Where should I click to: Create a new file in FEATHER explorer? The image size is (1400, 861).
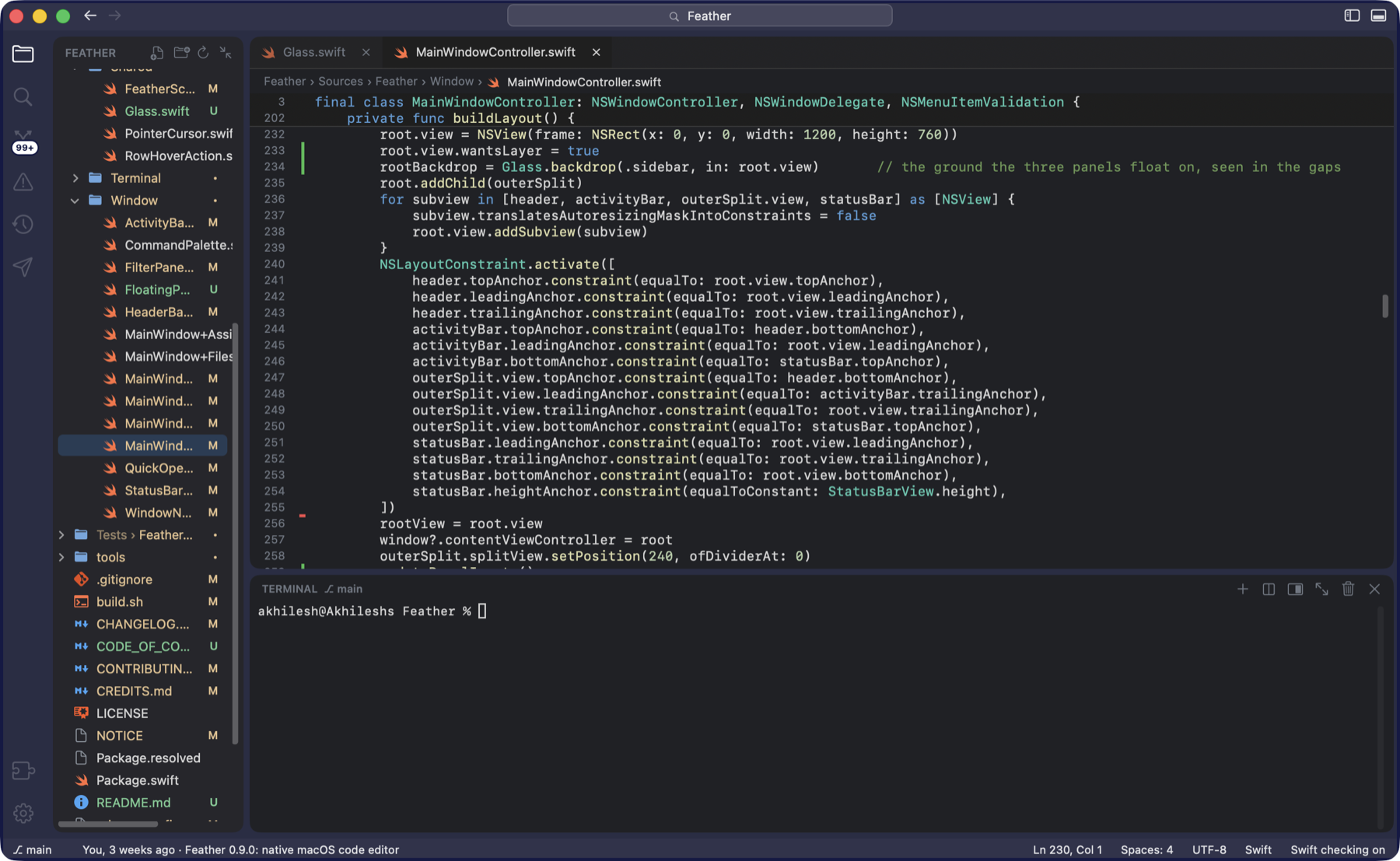click(157, 52)
